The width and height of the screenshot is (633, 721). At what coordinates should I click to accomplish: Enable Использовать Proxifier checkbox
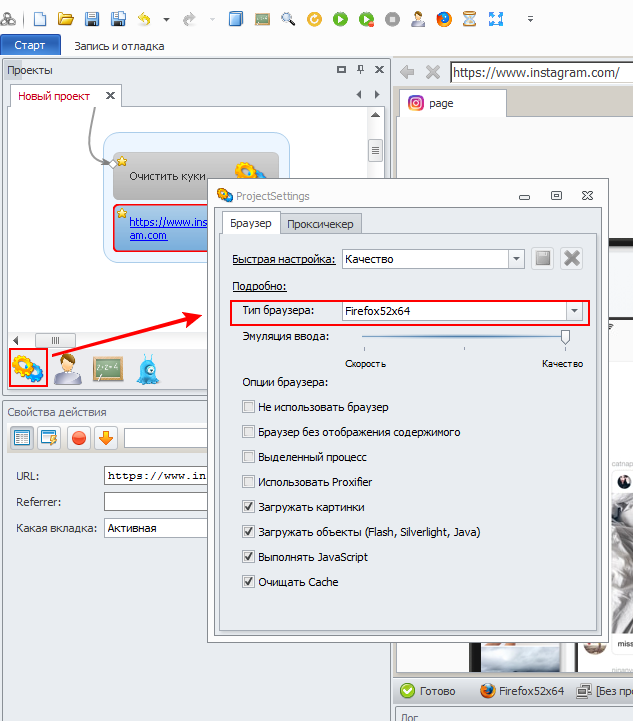pyautogui.click(x=248, y=482)
